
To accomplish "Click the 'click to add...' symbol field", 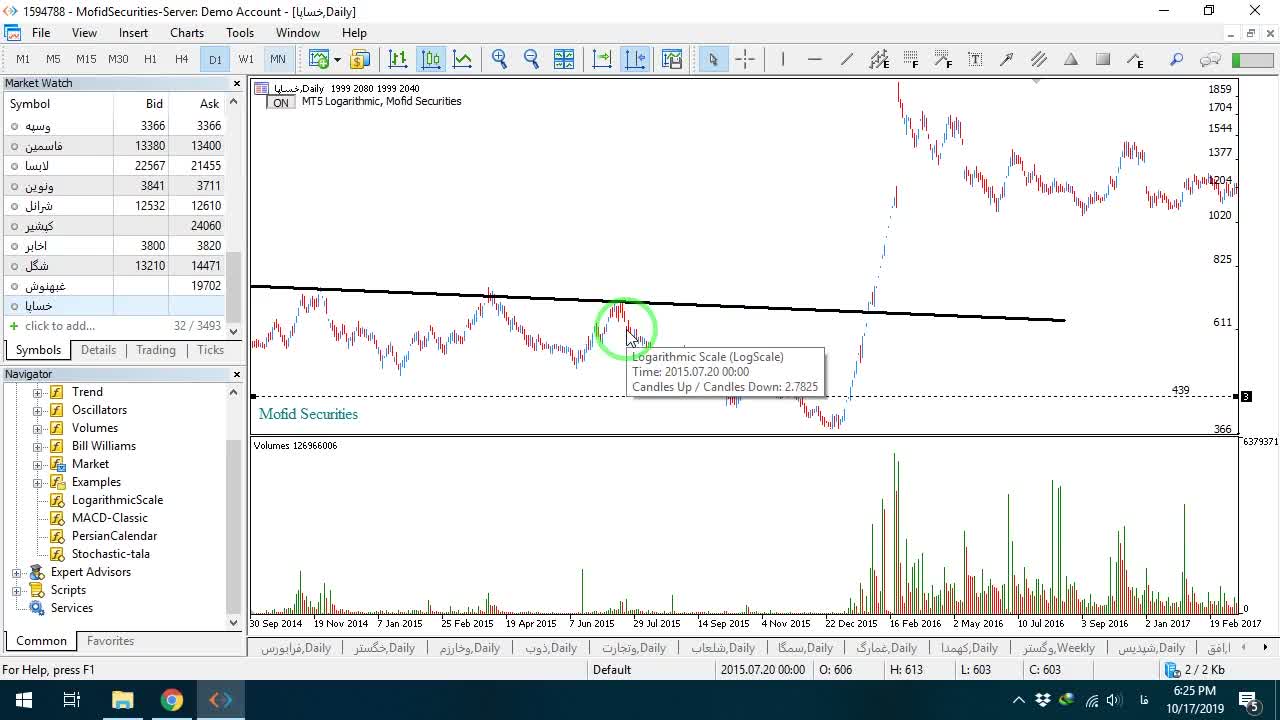I will tap(60, 326).
